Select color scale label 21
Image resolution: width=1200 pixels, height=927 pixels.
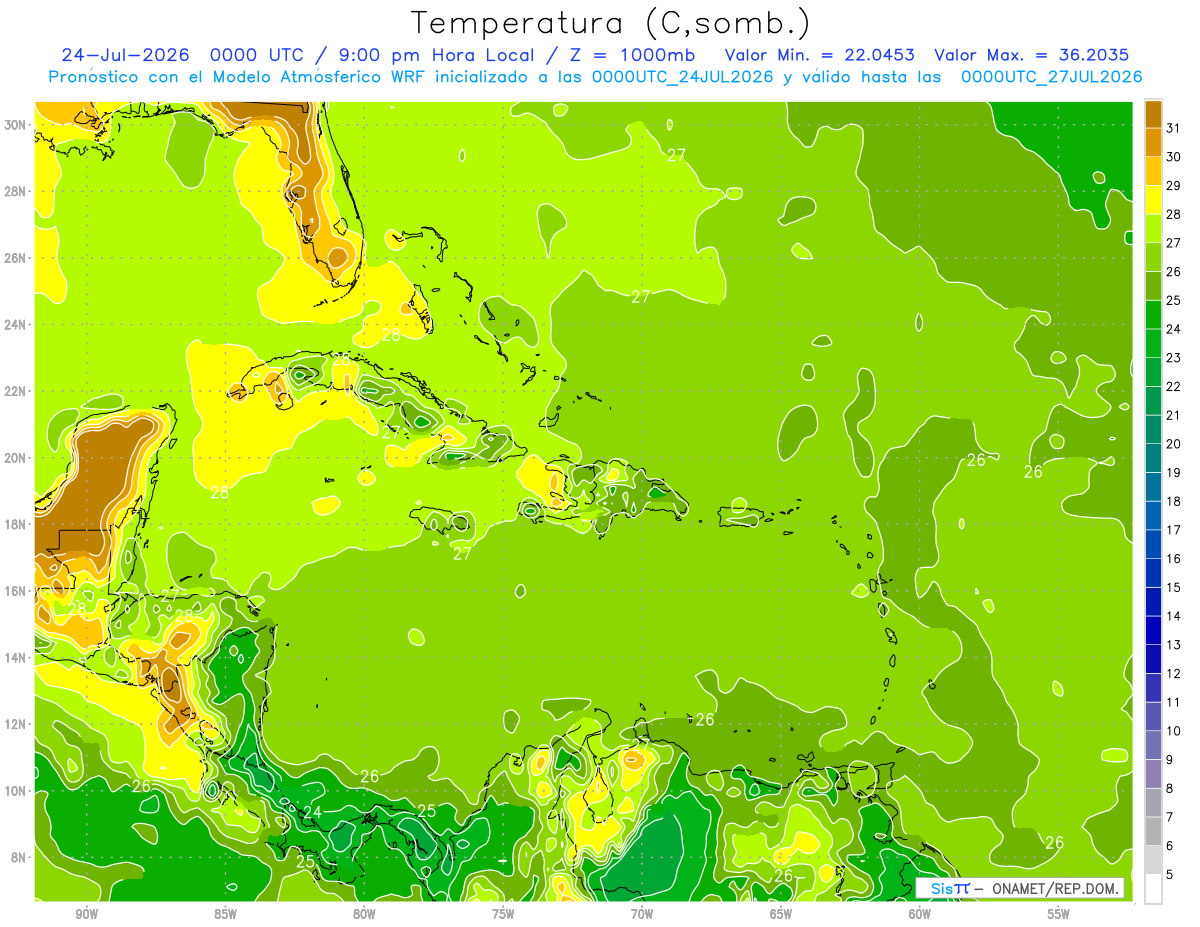[1173, 415]
